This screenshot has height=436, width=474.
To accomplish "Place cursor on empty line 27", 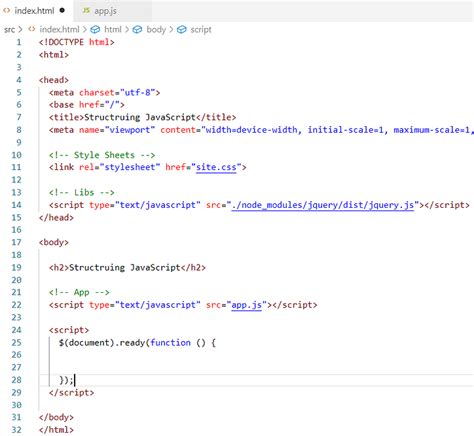I will click(256, 367).
